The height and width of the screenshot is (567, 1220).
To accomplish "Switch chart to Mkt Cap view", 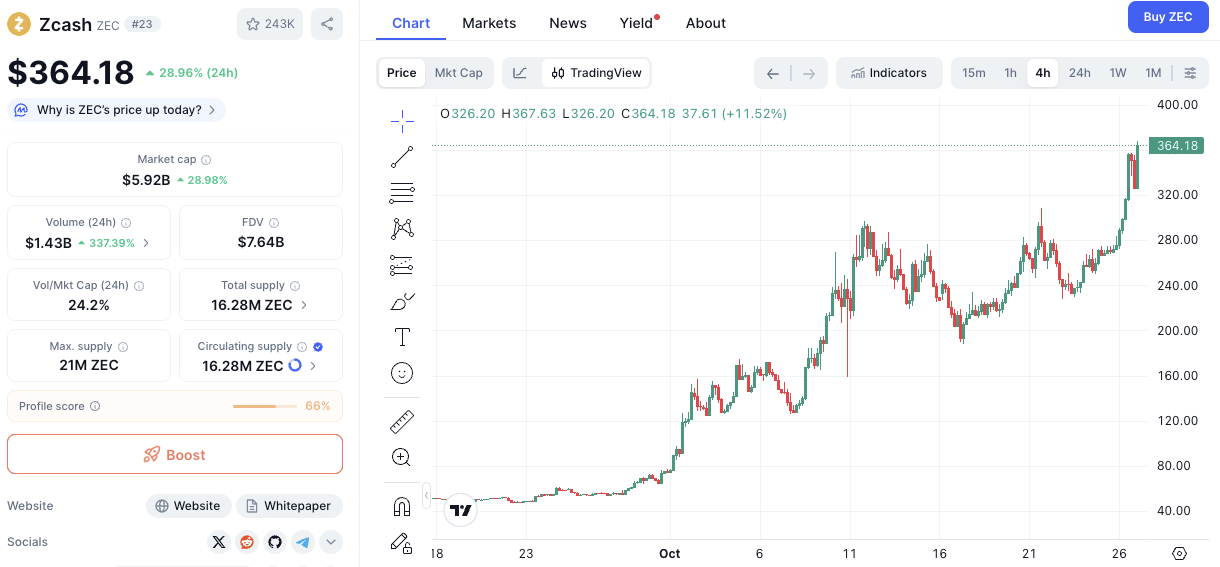I will coord(458,73).
